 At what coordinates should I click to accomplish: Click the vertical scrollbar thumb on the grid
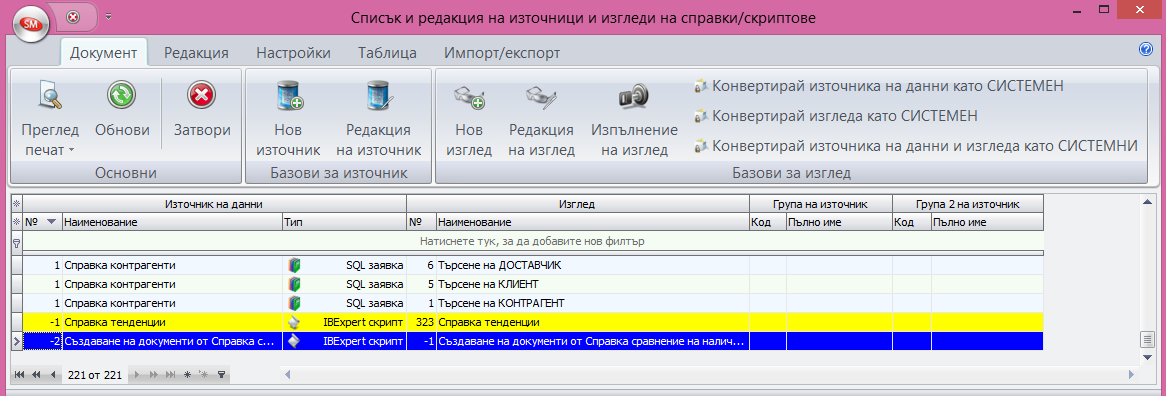[1147, 340]
